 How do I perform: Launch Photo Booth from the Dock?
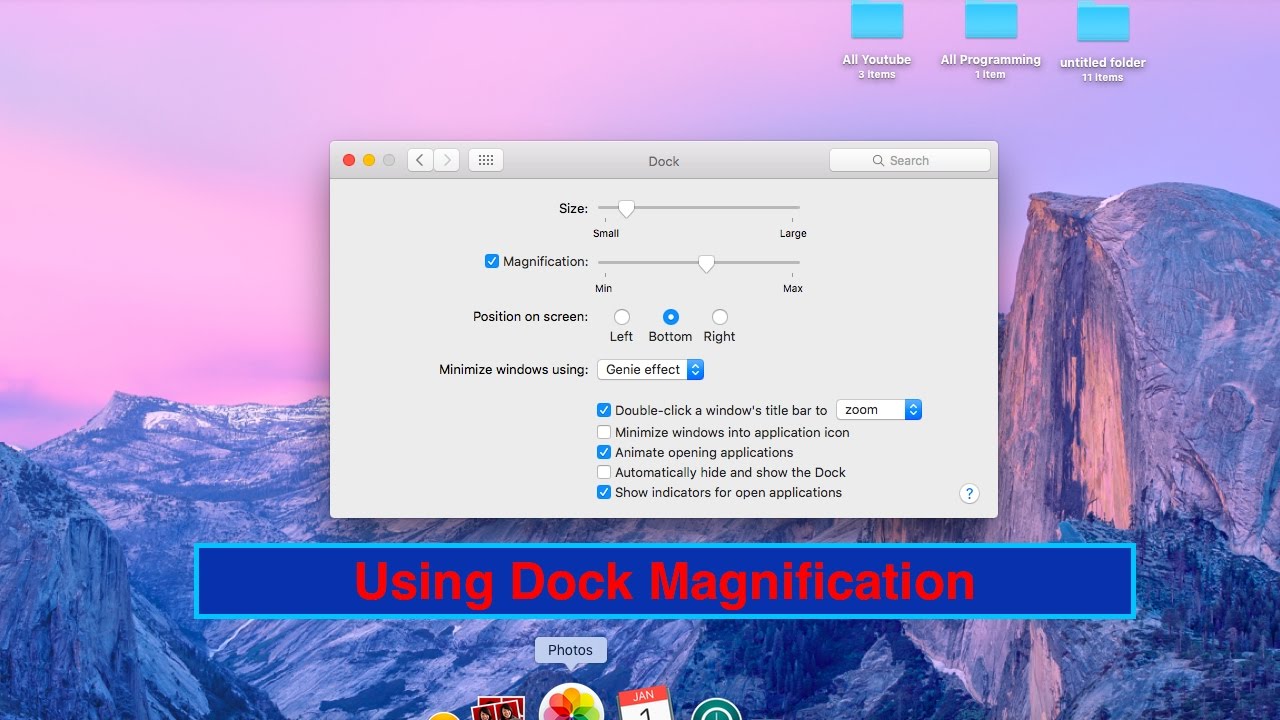point(498,708)
